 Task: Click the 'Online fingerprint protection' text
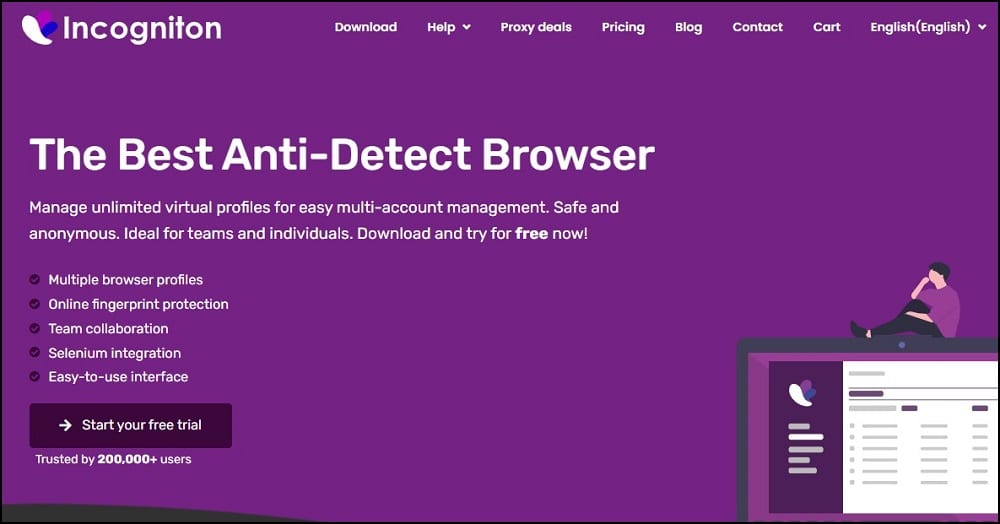(x=138, y=304)
